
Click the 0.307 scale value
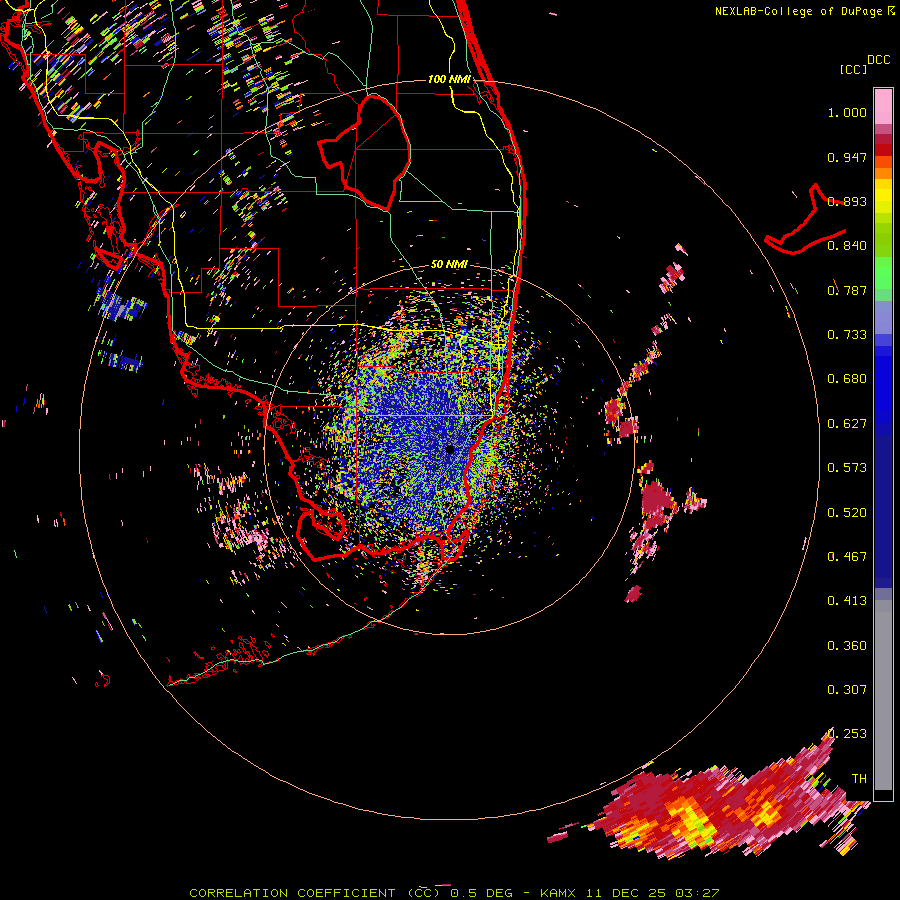(x=847, y=690)
